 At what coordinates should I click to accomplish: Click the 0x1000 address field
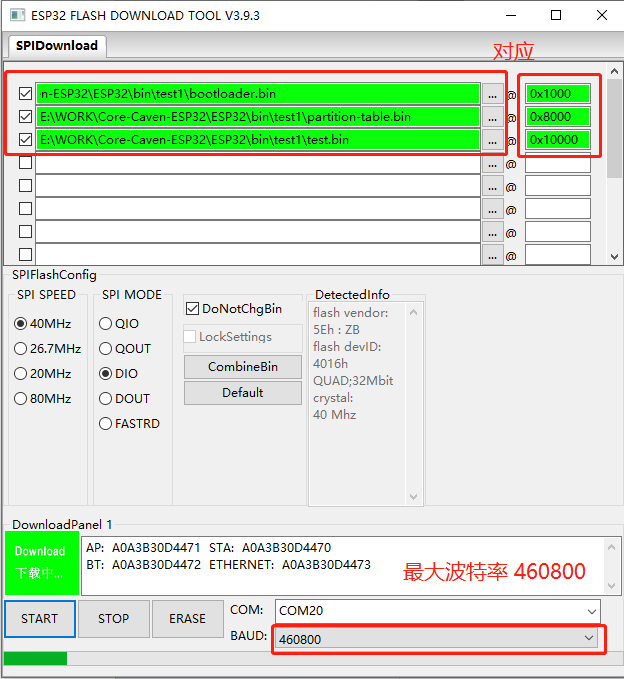tap(558, 94)
